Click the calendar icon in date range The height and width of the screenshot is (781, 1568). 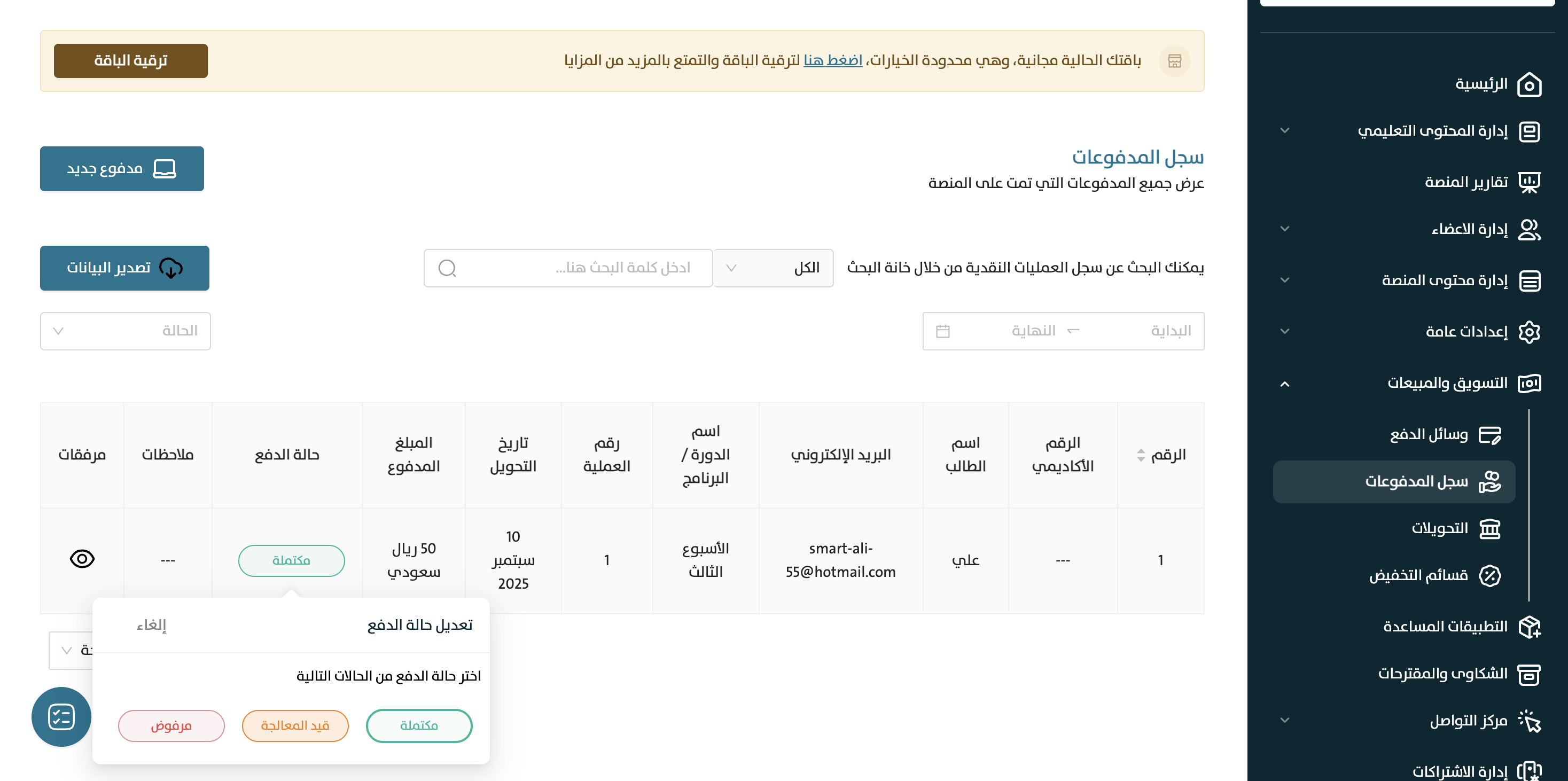click(x=942, y=331)
